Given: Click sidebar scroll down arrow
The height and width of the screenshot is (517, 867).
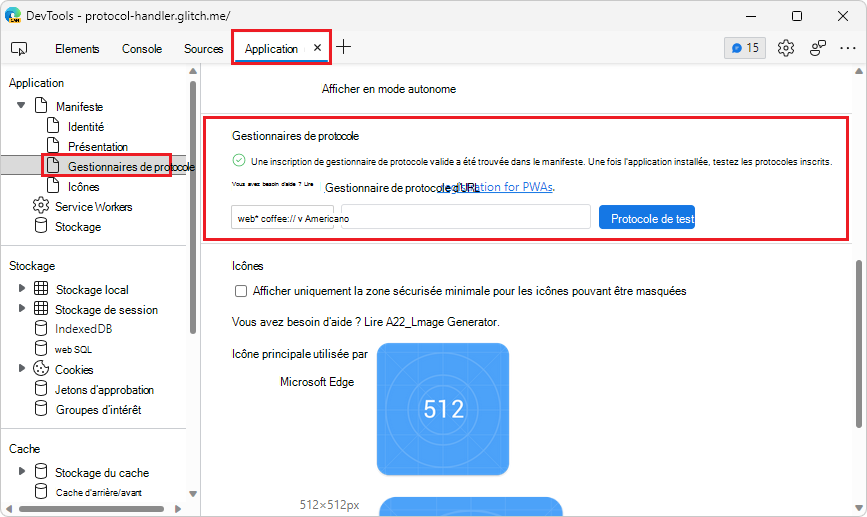Looking at the screenshot, I should point(193,494).
